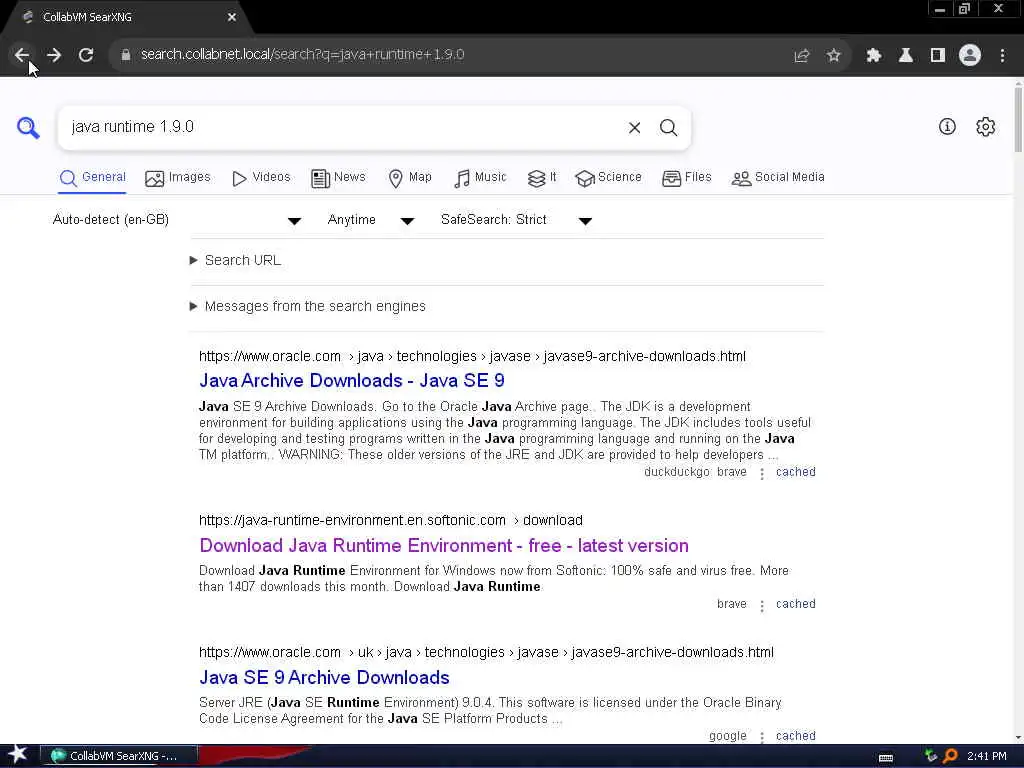1024x768 pixels.
Task: Click the taskbar start star icon
Action: click(18, 755)
